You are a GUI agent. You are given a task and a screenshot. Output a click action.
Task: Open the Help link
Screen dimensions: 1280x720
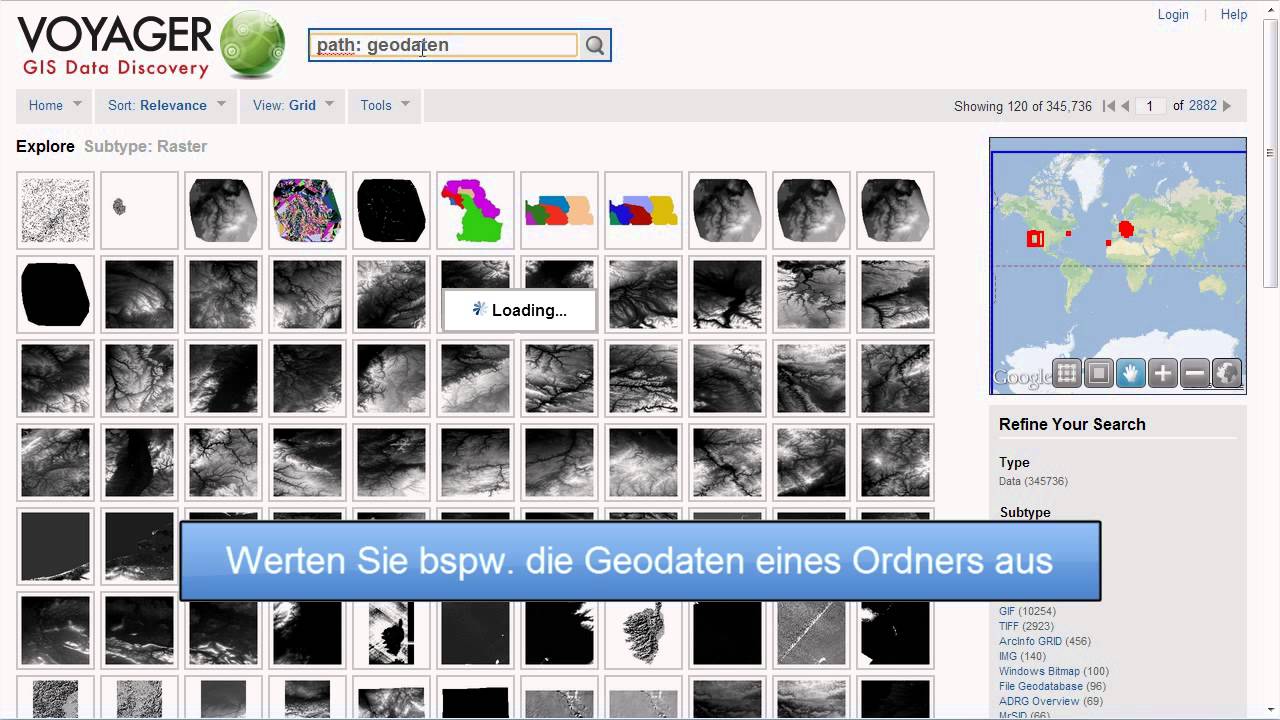click(1234, 15)
